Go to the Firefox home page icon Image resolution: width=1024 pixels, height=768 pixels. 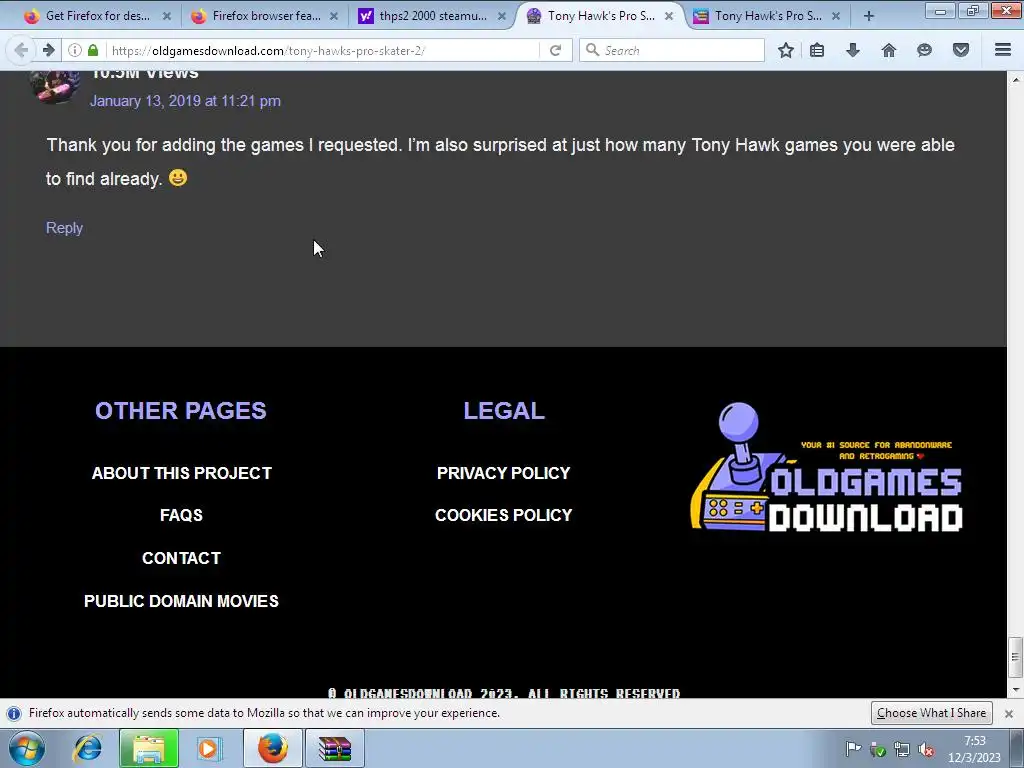(889, 50)
